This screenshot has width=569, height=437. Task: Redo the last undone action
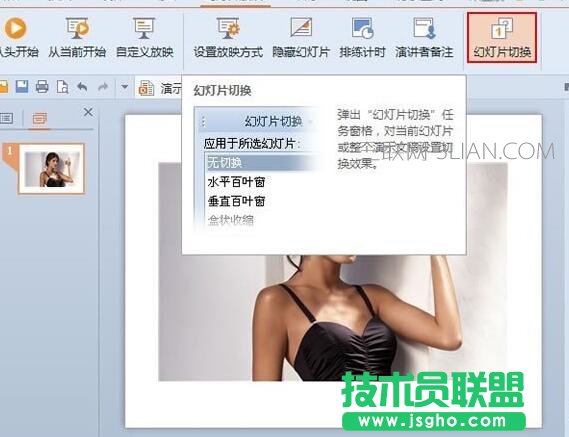[x=103, y=87]
